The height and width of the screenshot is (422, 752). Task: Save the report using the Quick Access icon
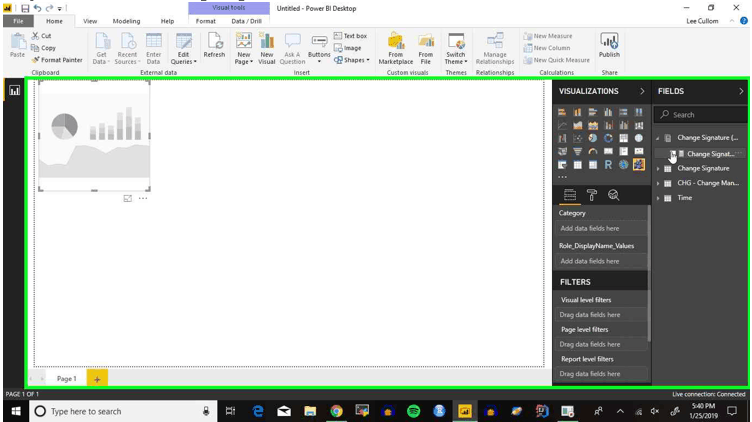point(25,8)
